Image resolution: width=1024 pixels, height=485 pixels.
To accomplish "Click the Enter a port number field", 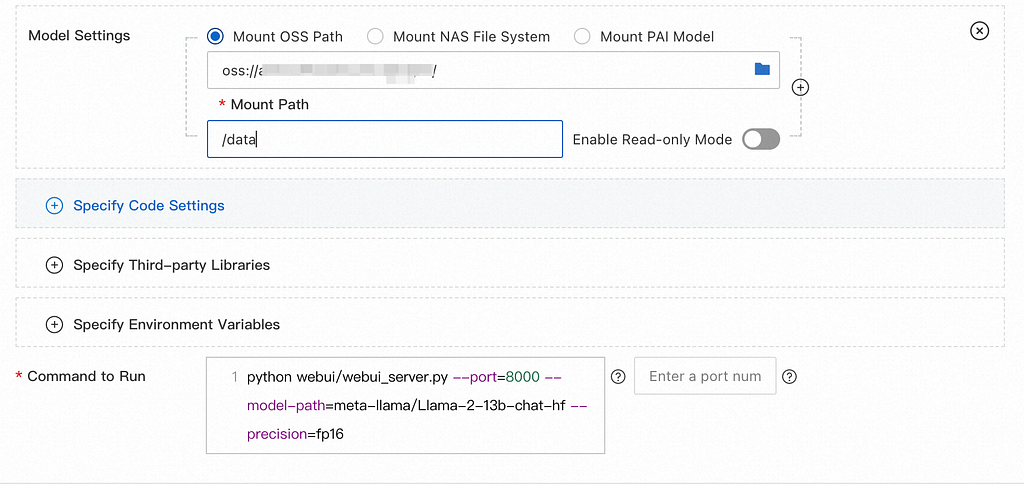I will pos(705,376).
